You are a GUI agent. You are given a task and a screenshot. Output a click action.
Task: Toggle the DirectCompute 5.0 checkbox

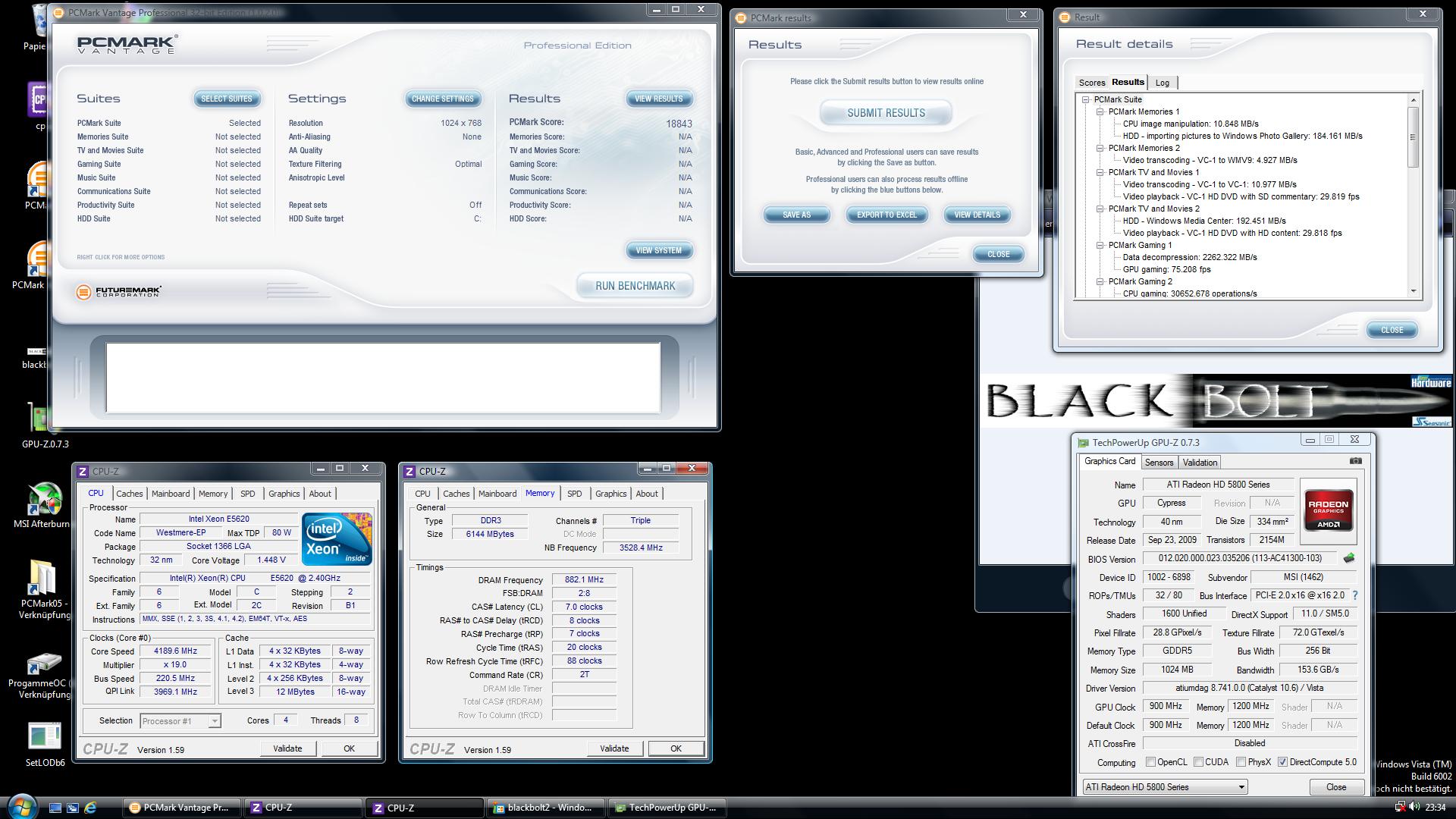[1282, 762]
